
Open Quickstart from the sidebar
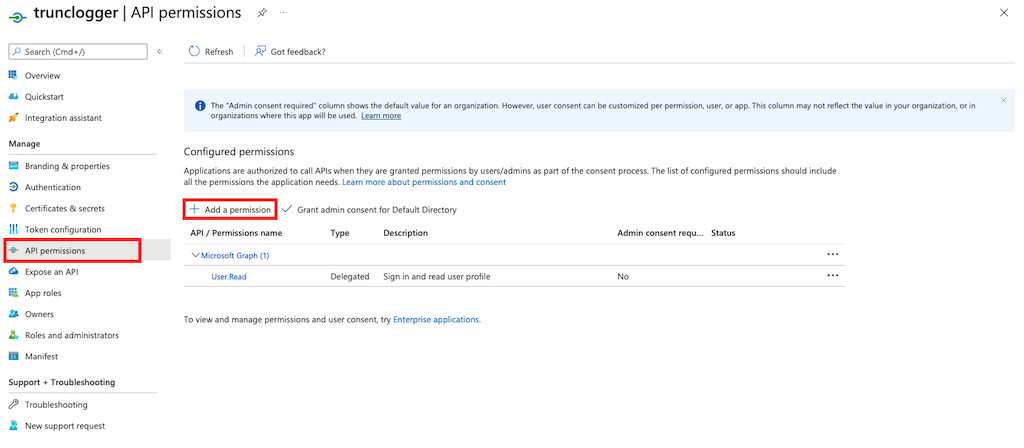pos(44,97)
